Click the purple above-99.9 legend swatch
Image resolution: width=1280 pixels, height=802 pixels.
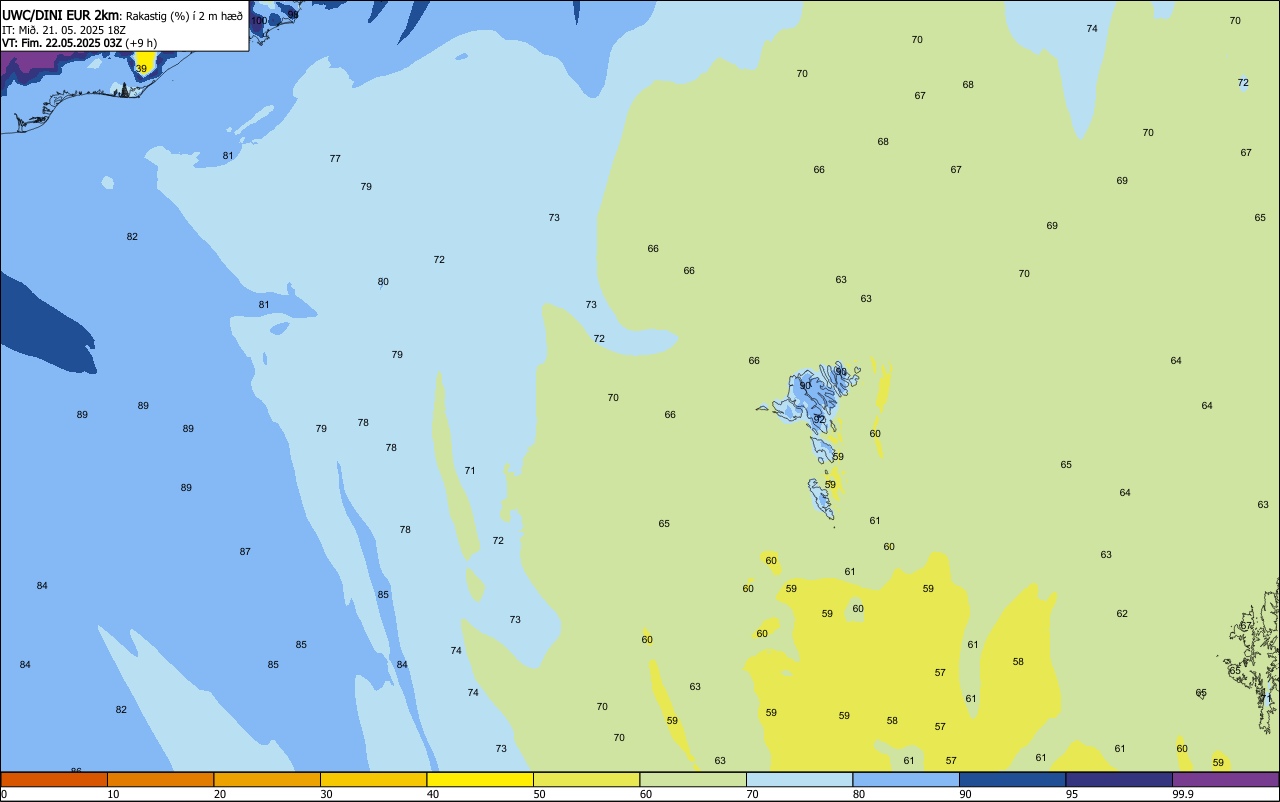[1225, 779]
